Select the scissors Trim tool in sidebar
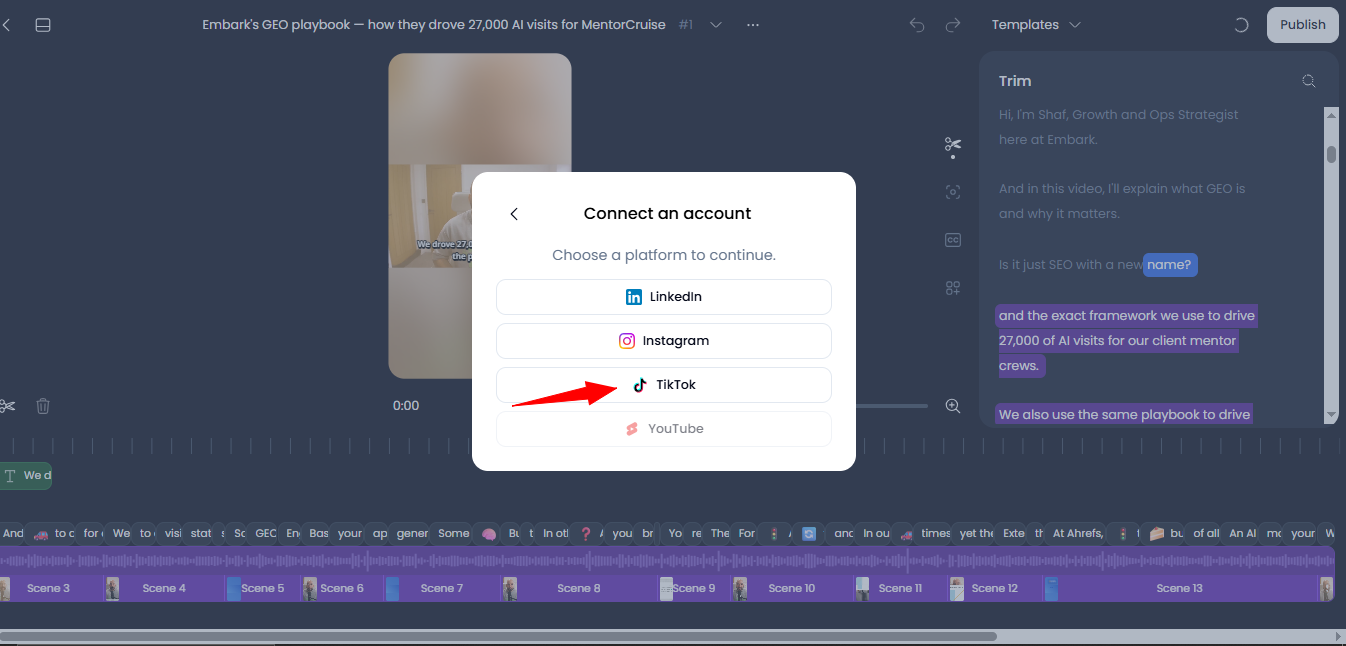Image resolution: width=1346 pixels, height=646 pixels. [x=953, y=146]
